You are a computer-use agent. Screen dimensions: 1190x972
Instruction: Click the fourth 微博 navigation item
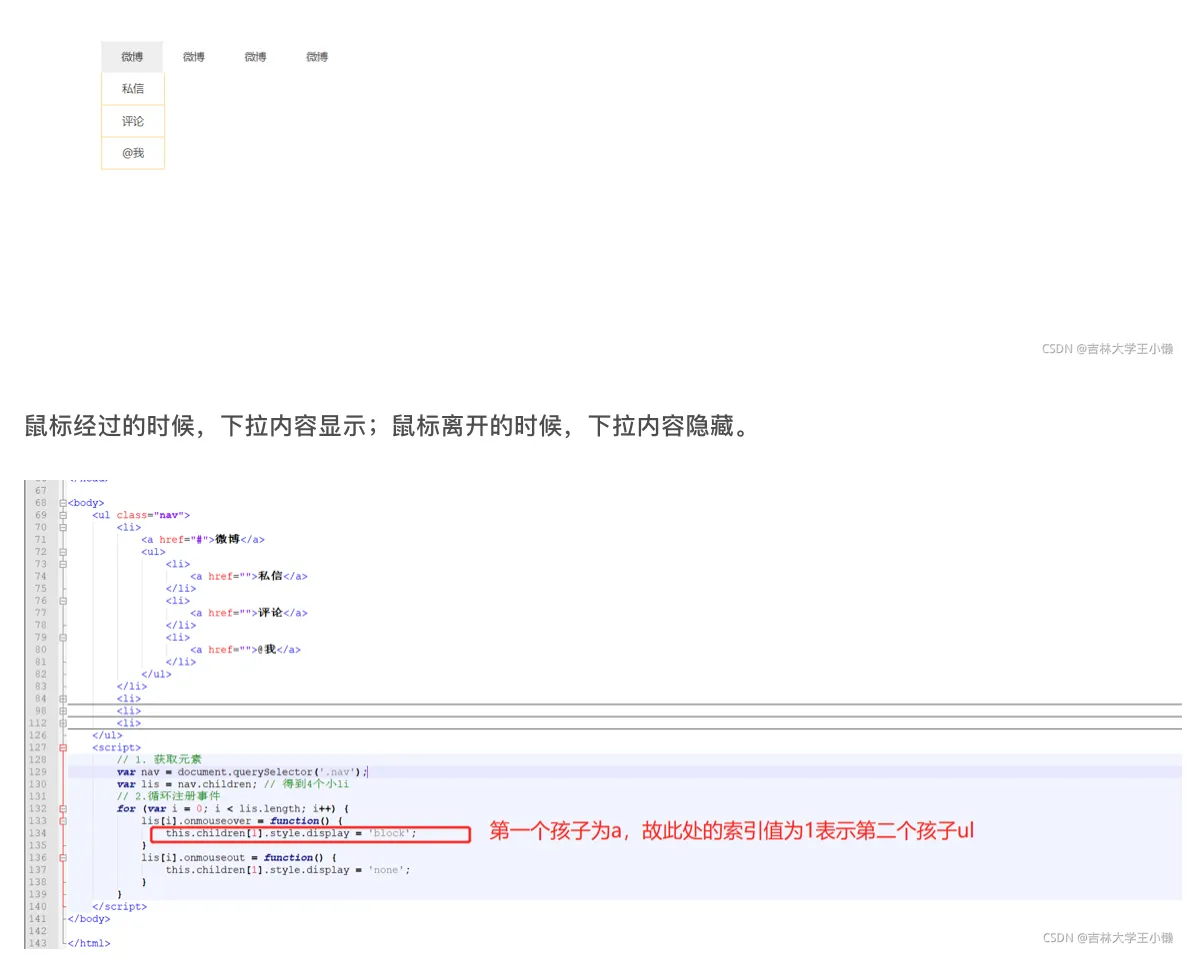tap(316, 57)
